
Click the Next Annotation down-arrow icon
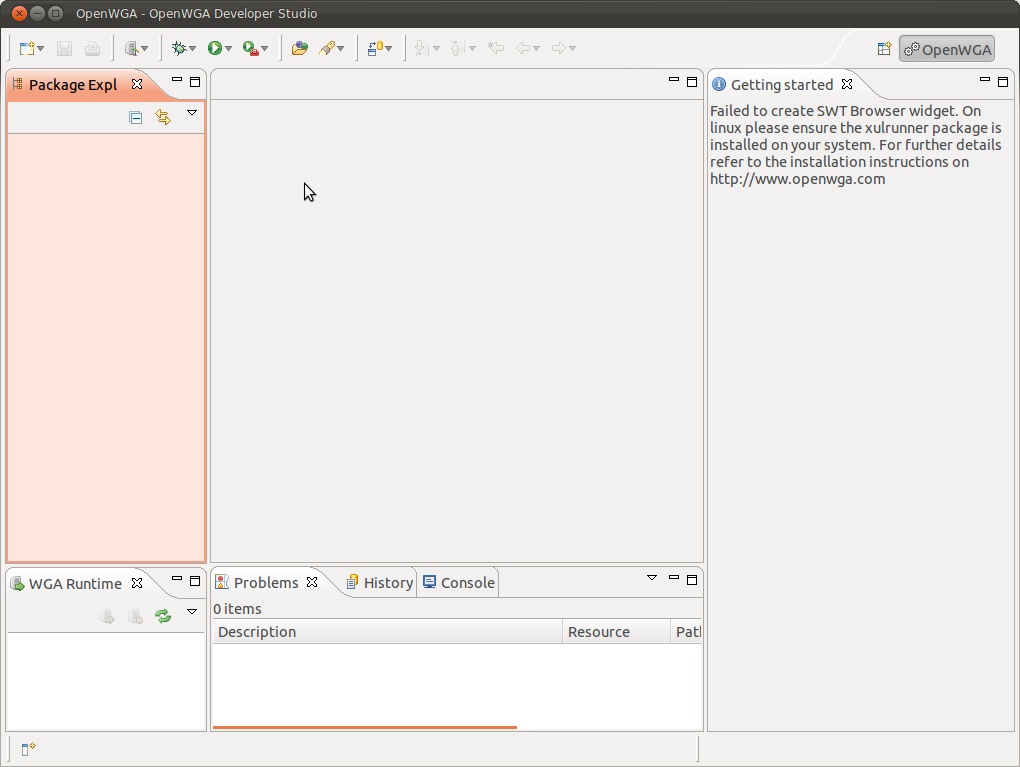422,48
